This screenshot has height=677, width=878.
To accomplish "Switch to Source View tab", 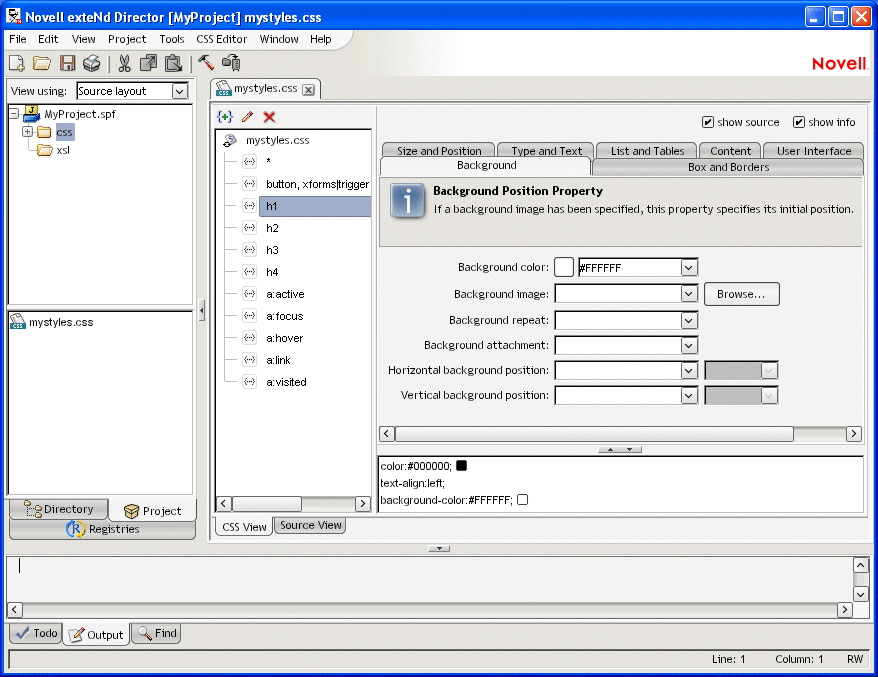I will [x=310, y=525].
